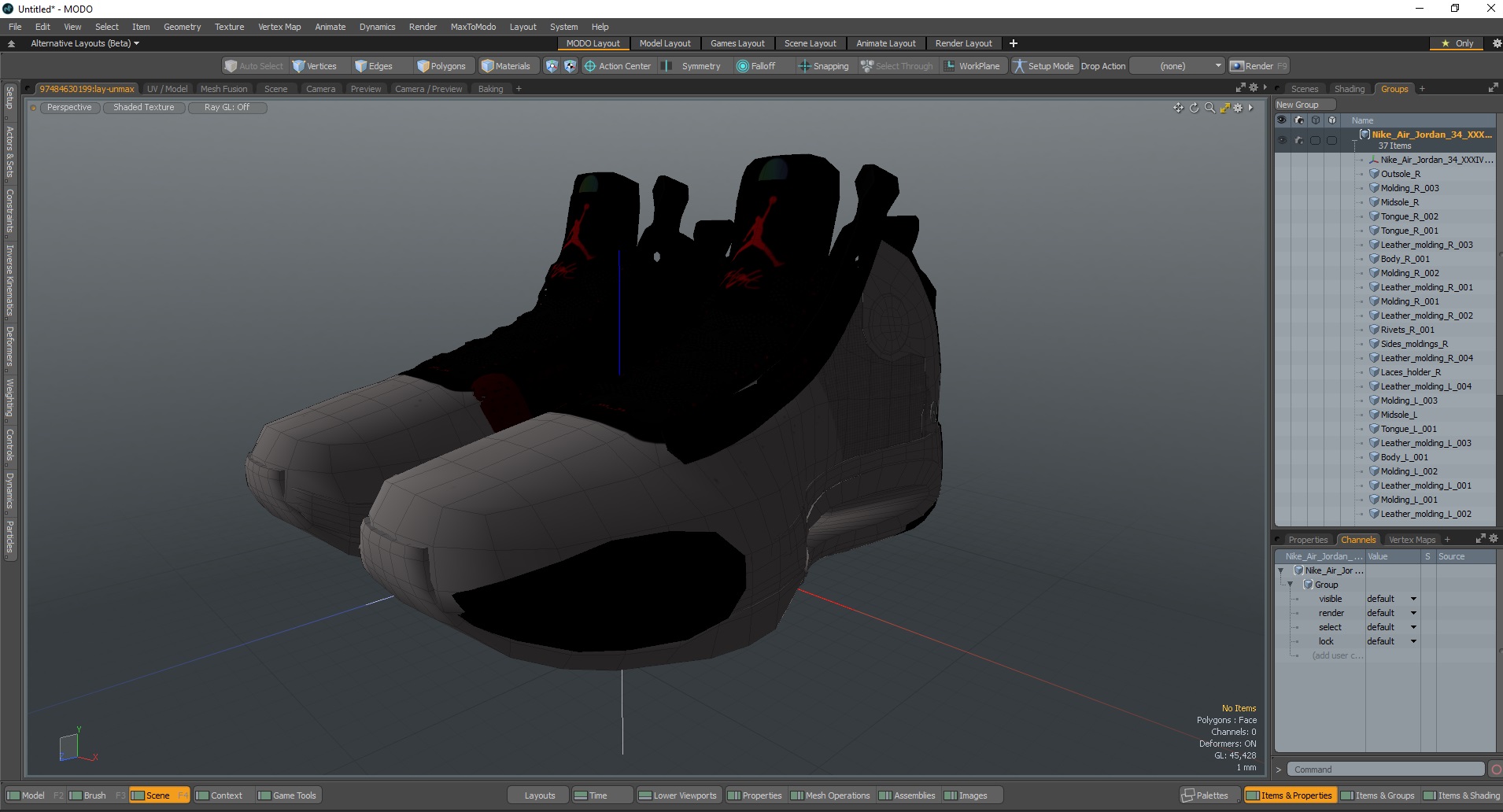Switch to Properties tab in lower panel

pyautogui.click(x=1308, y=540)
